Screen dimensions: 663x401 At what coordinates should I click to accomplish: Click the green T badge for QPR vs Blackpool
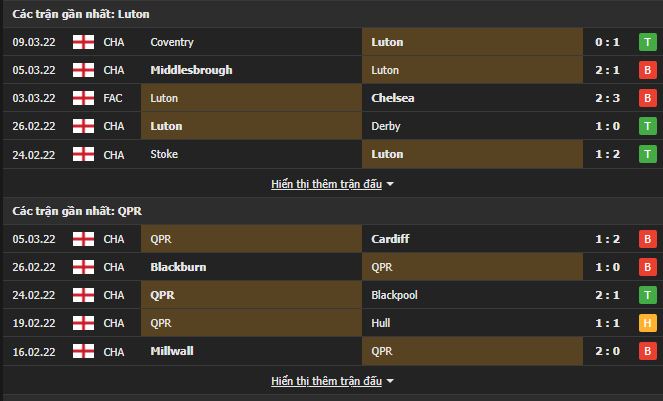tap(648, 295)
